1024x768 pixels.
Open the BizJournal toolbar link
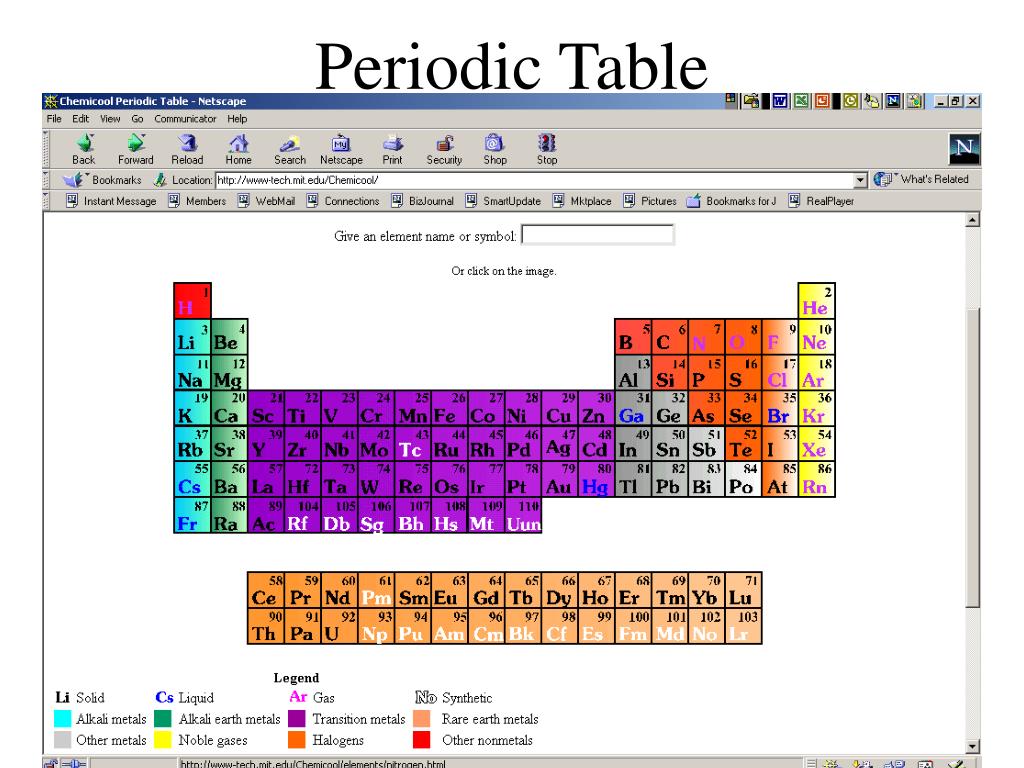click(423, 201)
